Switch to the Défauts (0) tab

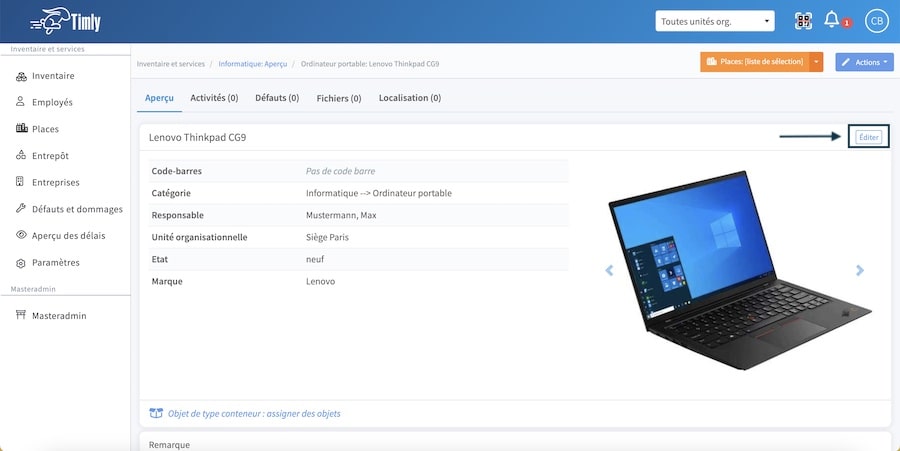tap(277, 98)
